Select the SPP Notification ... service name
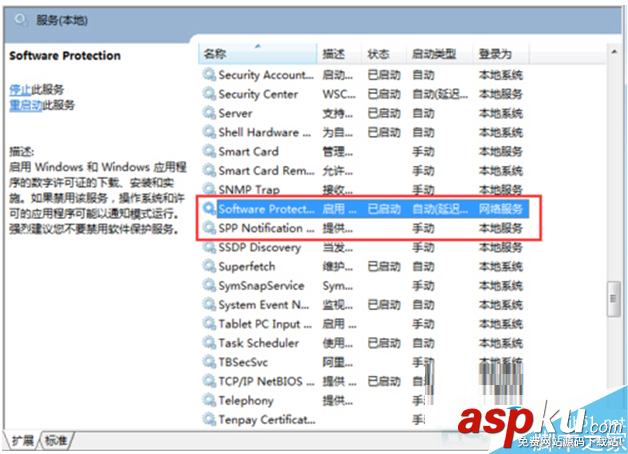 [x=266, y=228]
